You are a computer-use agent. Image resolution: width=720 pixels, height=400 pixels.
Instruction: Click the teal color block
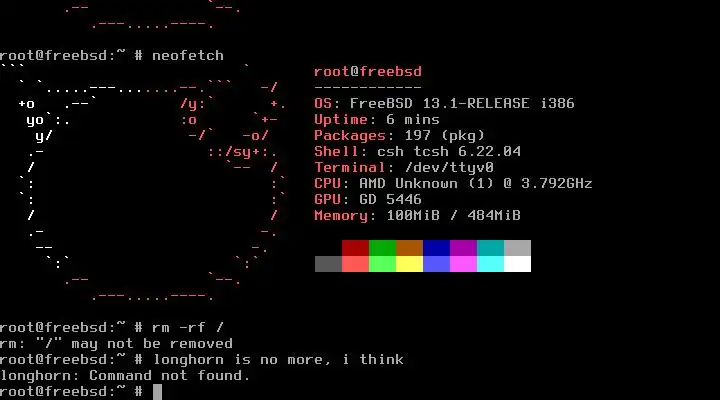click(x=490, y=248)
